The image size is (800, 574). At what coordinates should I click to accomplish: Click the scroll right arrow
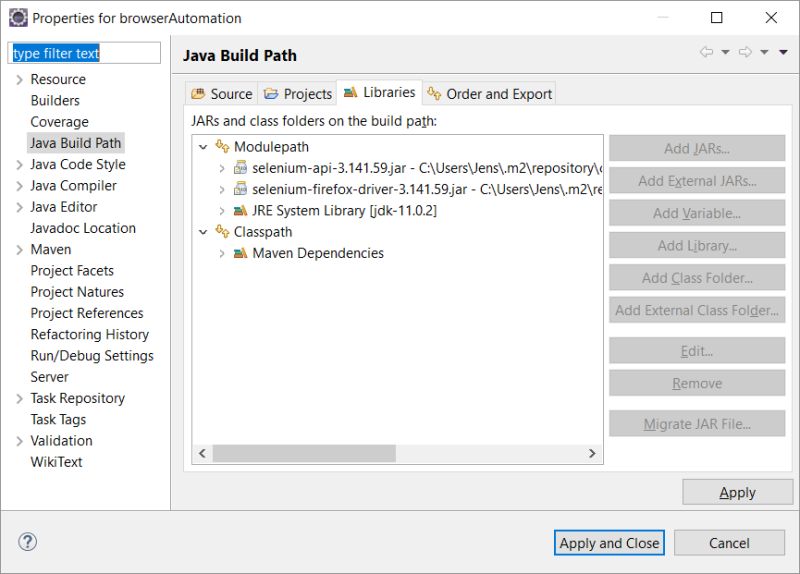592,453
